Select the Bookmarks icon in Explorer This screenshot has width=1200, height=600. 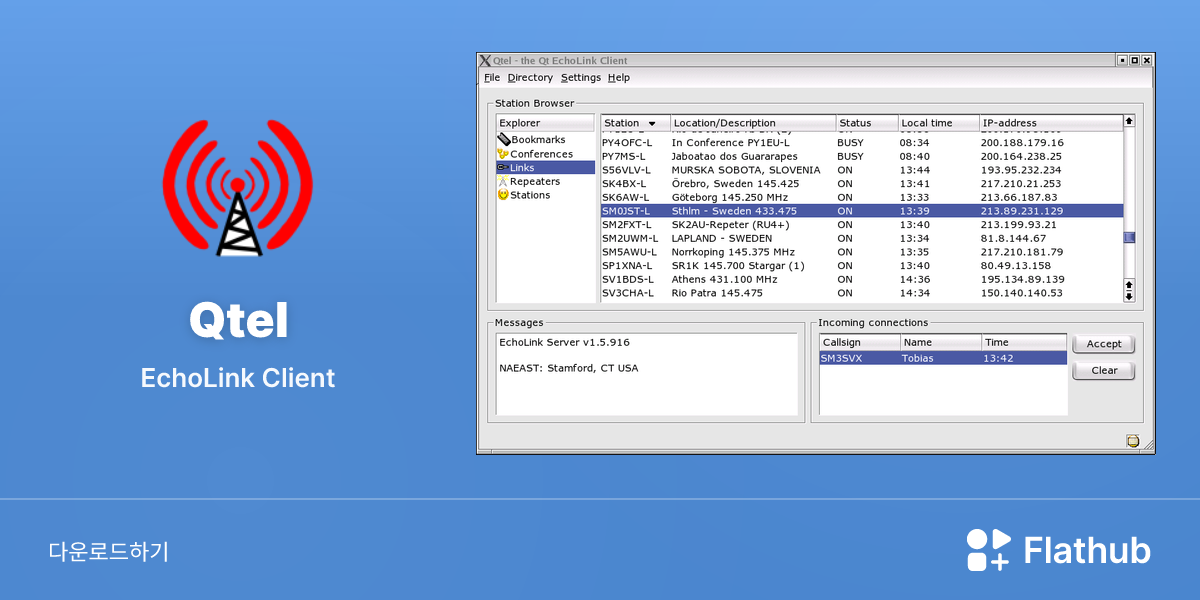(x=503, y=140)
